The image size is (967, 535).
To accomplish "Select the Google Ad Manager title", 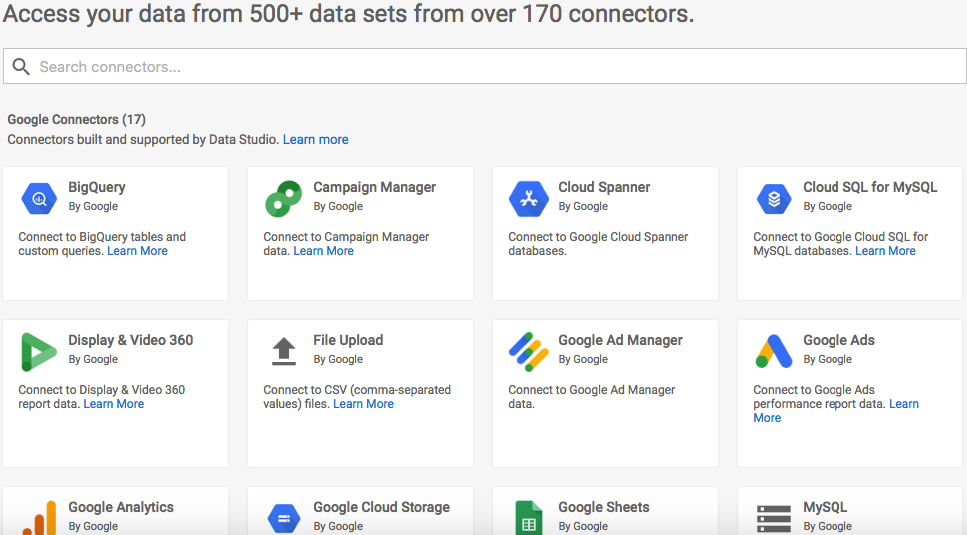I will (620, 340).
